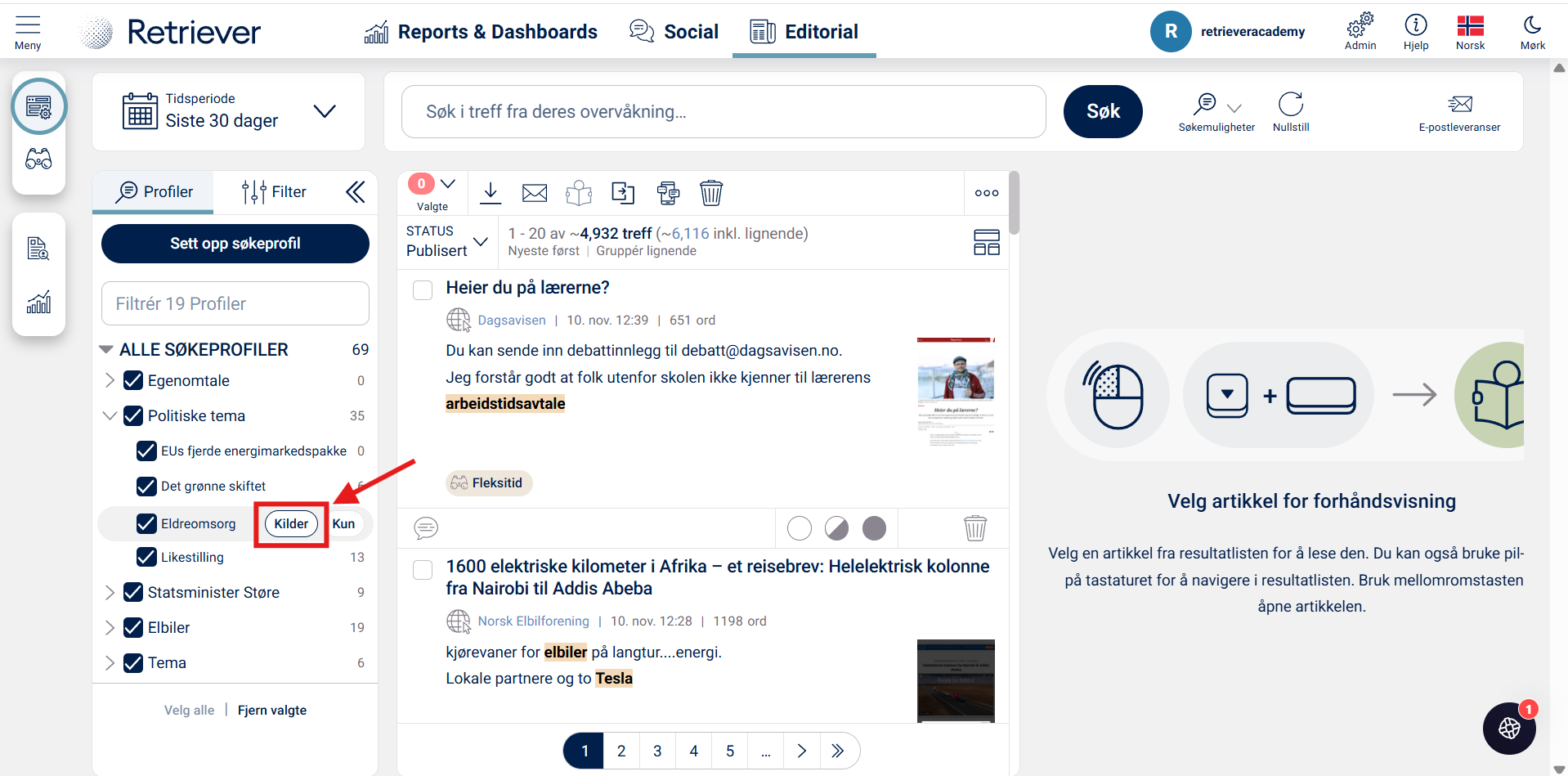The height and width of the screenshot is (776, 1568).
Task: Click the reading booklet toolbar icon
Action: pyautogui.click(x=579, y=193)
